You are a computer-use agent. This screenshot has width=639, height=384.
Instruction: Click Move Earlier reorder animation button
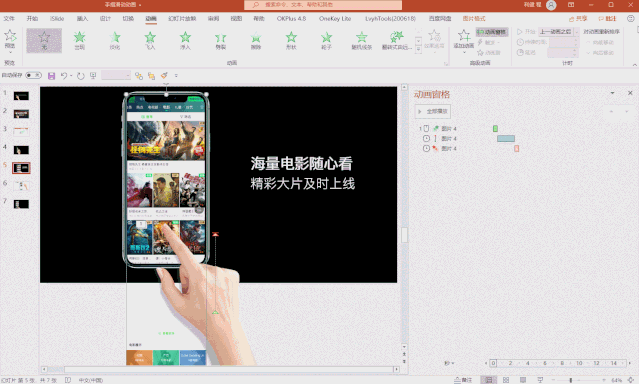click(x=611, y=111)
